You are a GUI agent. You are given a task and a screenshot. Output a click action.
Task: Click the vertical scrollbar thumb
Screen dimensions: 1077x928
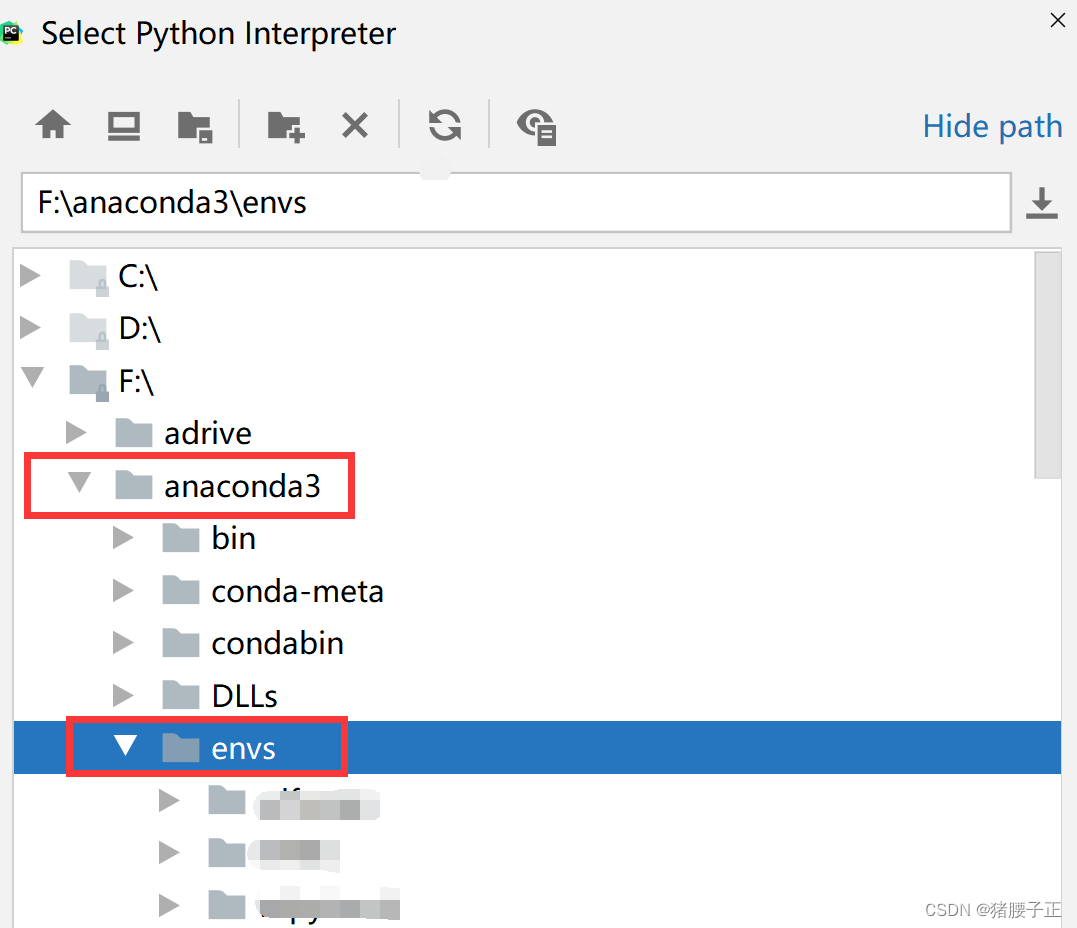[x=1047, y=365]
